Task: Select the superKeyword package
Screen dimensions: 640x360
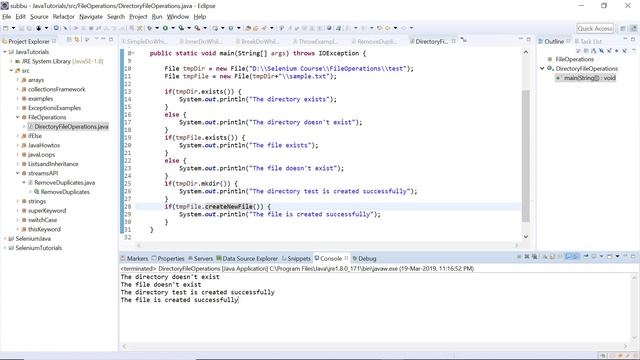Action: coord(47,211)
